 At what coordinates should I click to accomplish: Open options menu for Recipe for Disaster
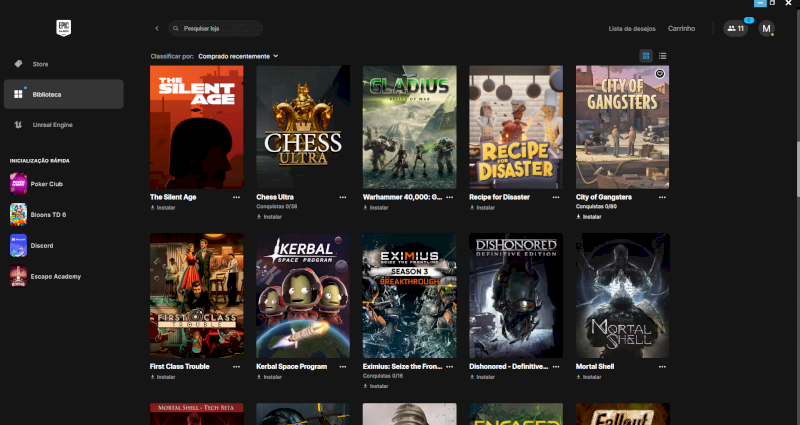(556, 197)
